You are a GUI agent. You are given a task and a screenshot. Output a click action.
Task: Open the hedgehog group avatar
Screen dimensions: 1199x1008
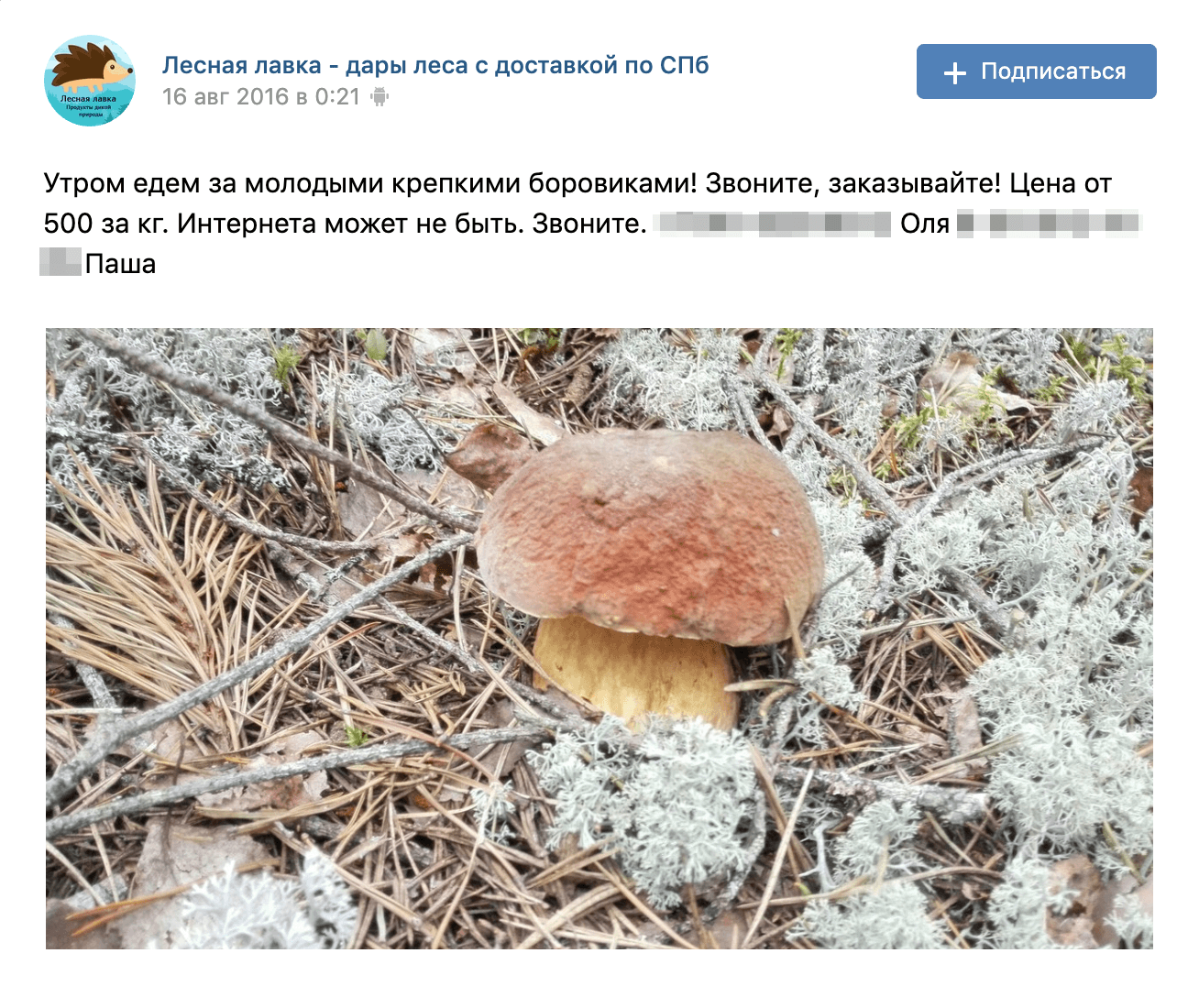coord(90,81)
